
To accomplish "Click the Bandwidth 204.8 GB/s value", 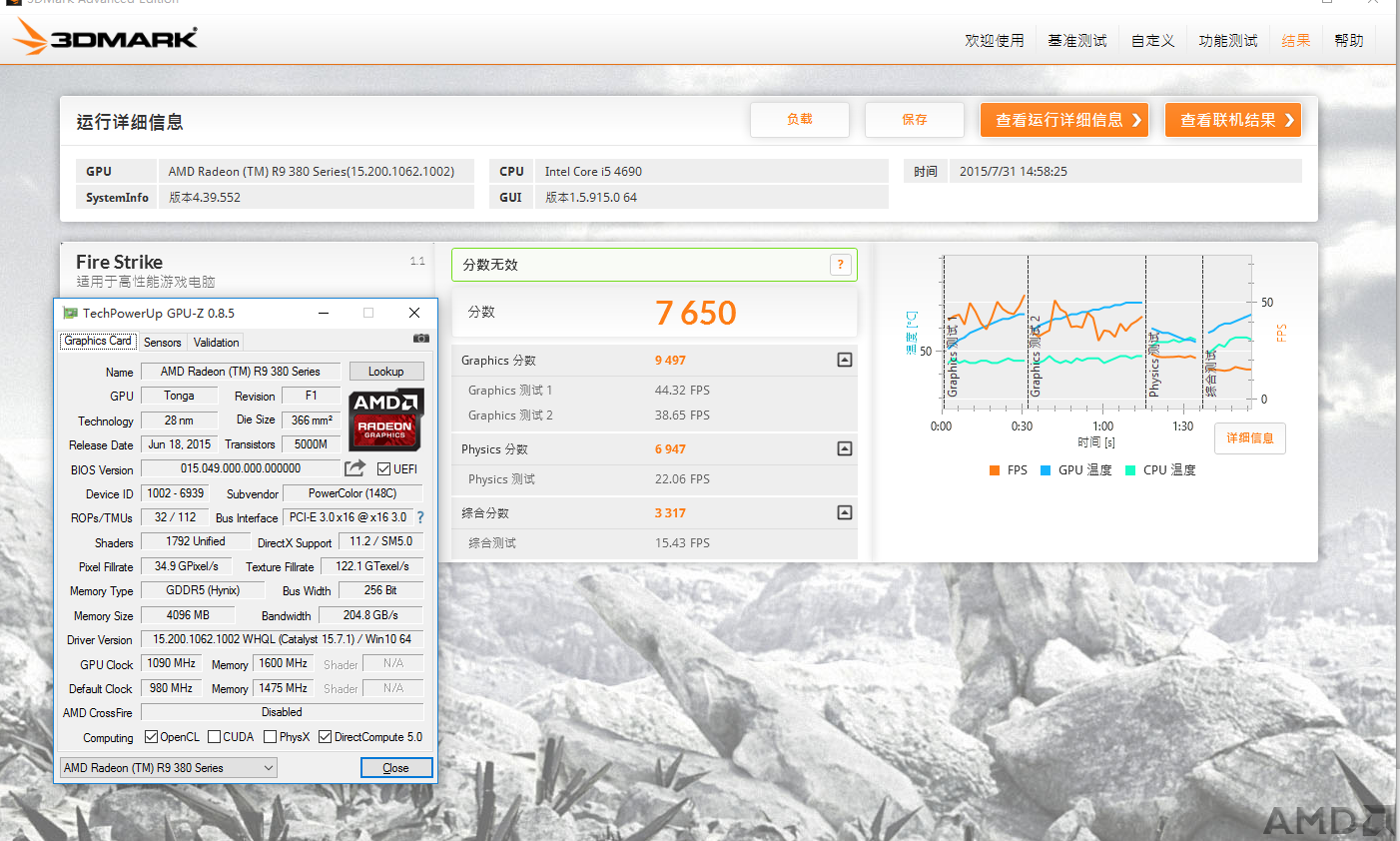I will (x=370, y=614).
